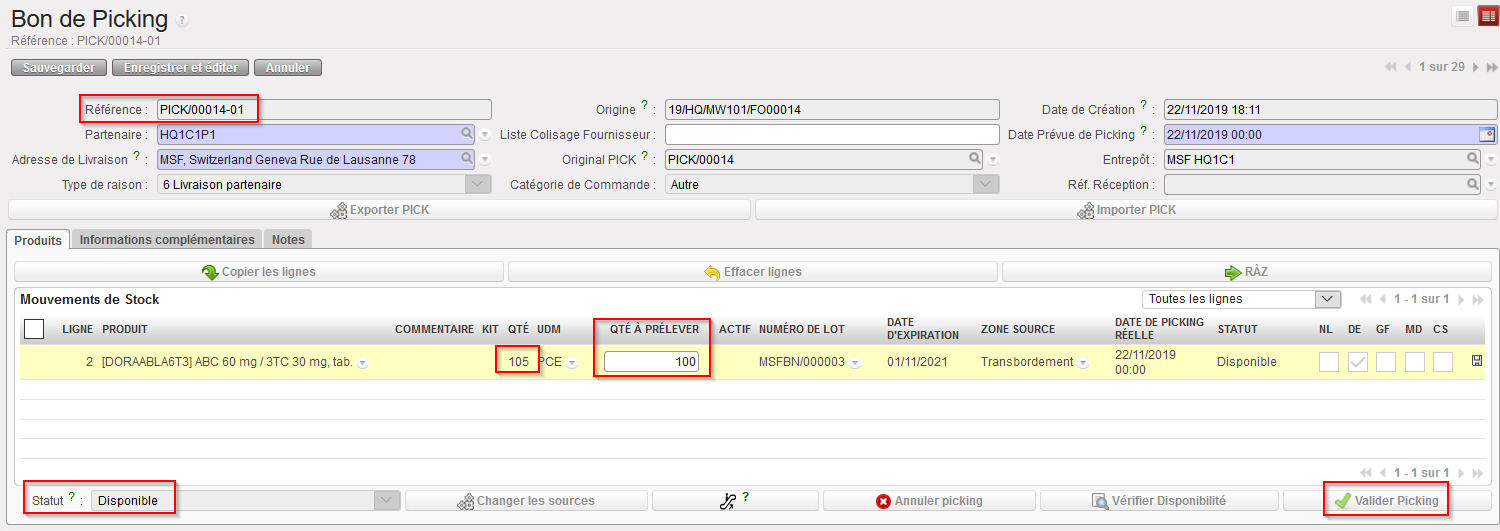Click the search icon in Entrepôt field

coord(1473,159)
